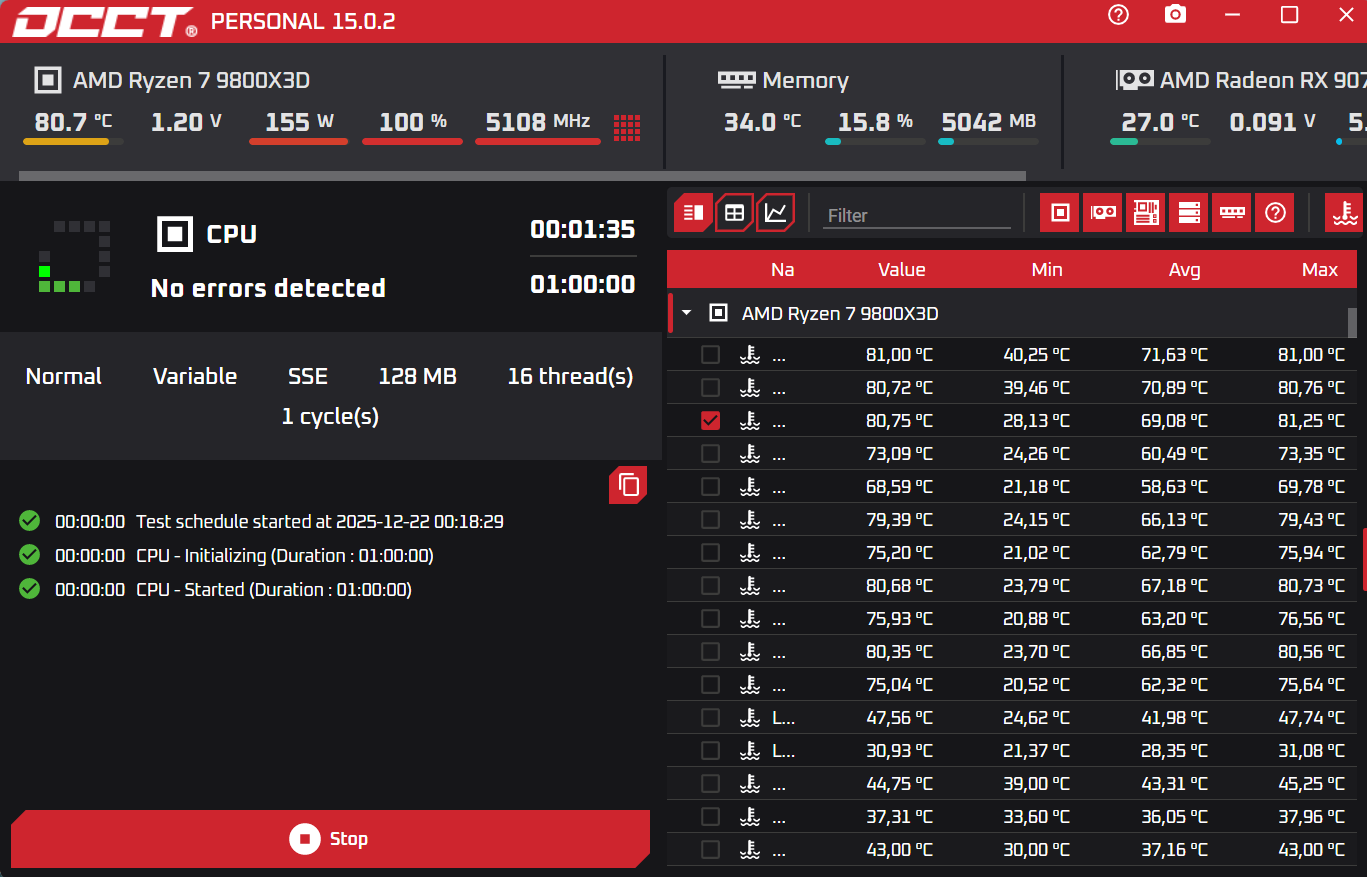Click the 34.0 °C memory temperature
This screenshot has height=877, width=1367.
762,122
